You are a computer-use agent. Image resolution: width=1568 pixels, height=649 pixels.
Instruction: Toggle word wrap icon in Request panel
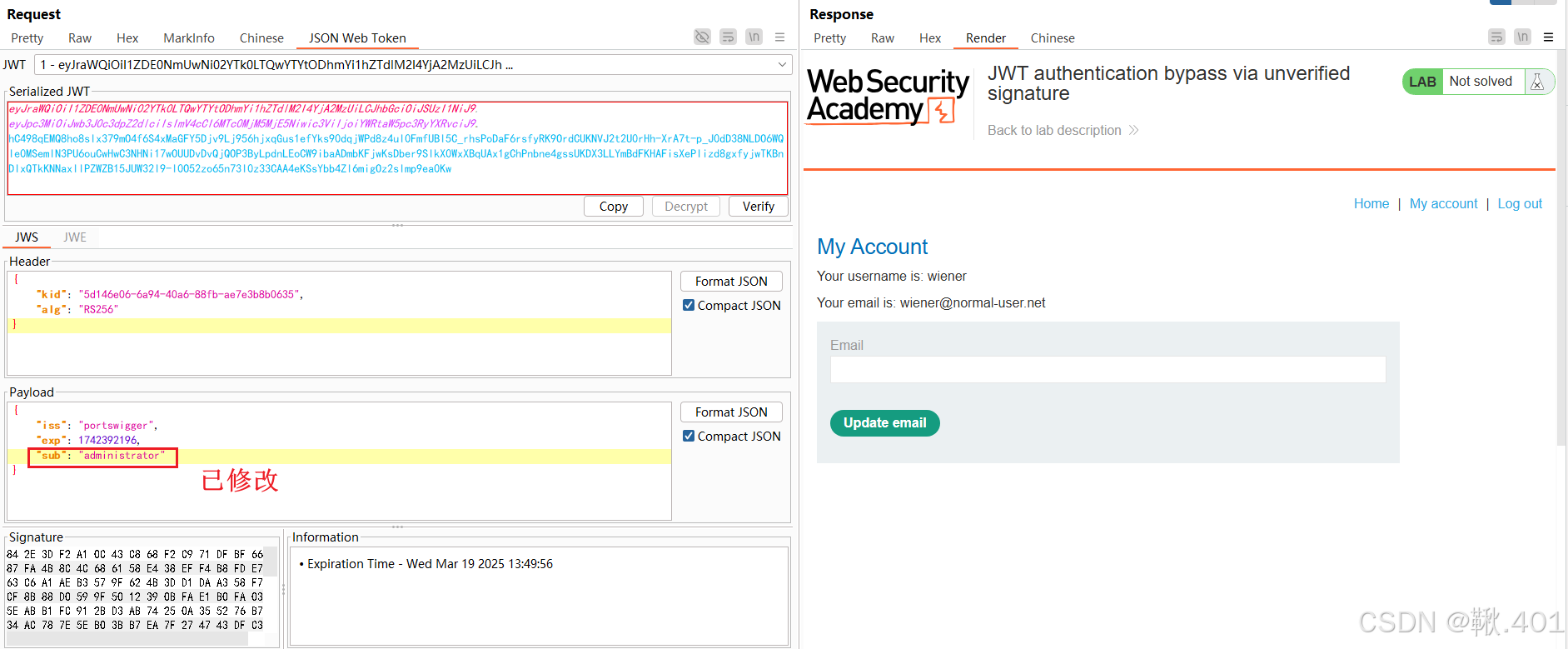pyautogui.click(x=729, y=37)
